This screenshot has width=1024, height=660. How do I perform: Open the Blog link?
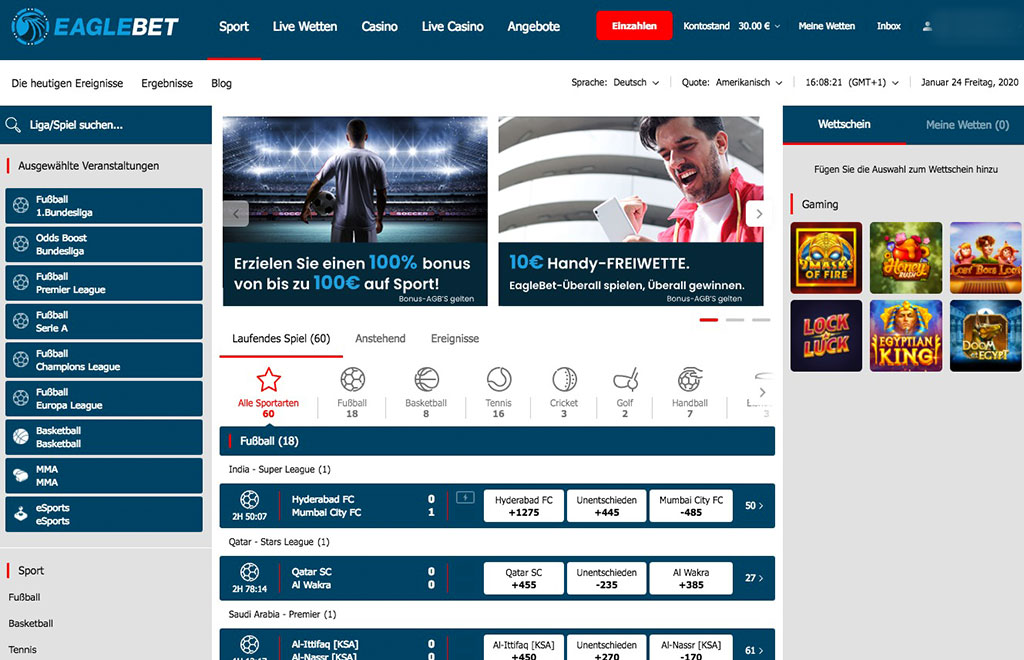tap(221, 83)
